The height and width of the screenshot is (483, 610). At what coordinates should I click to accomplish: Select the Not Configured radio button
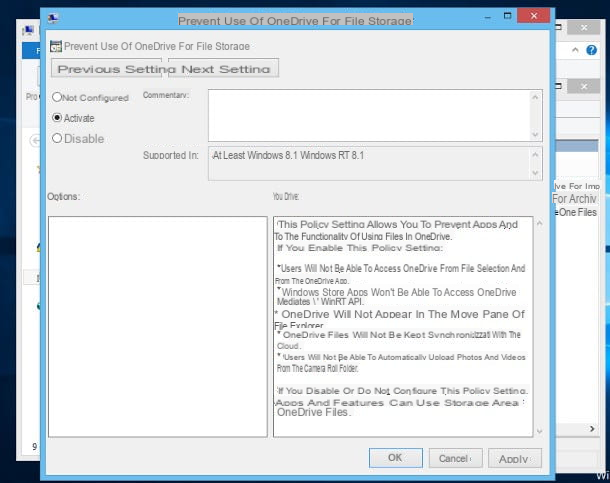[57, 97]
